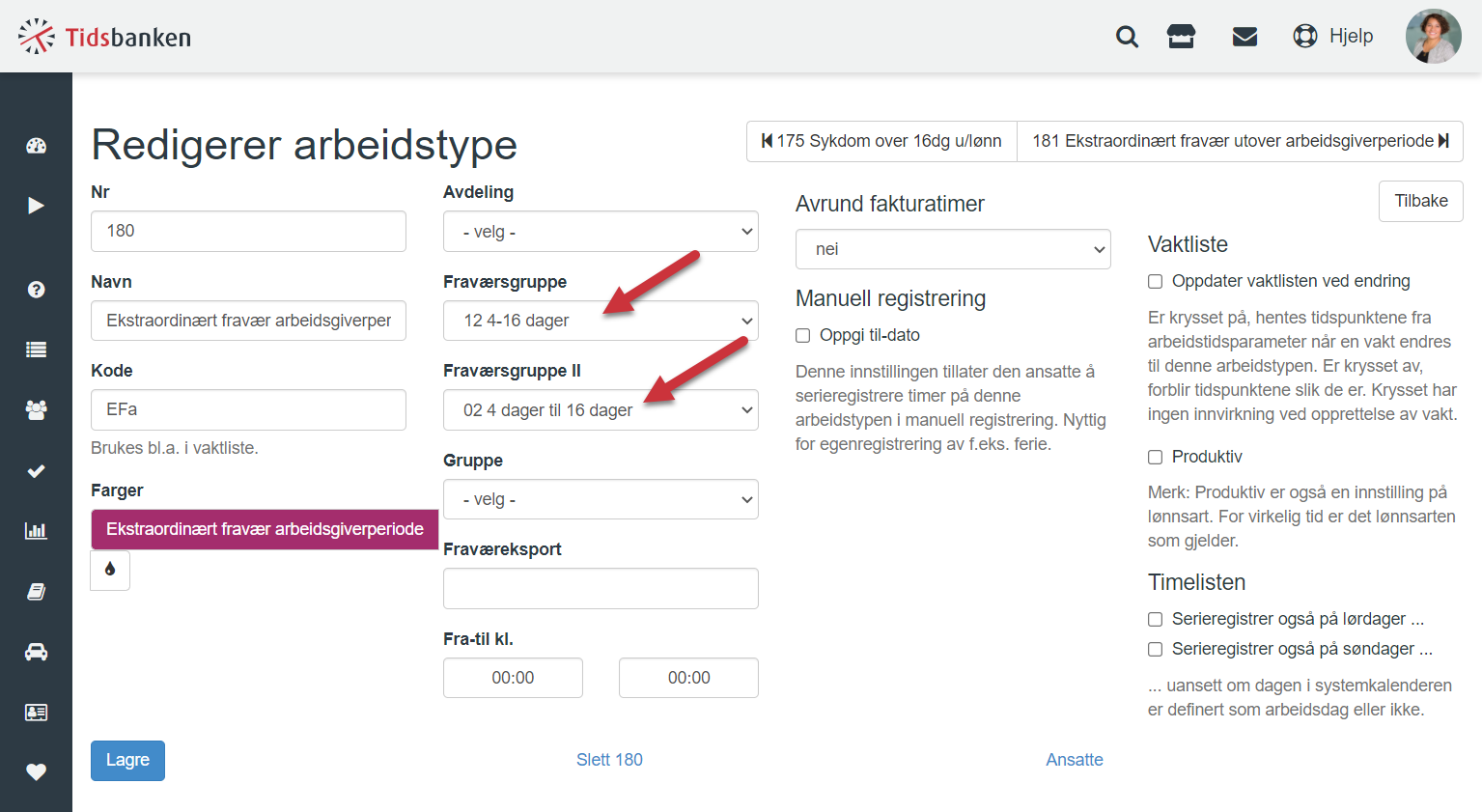
Task: Open the bar chart icon in sidebar
Action: (36, 531)
